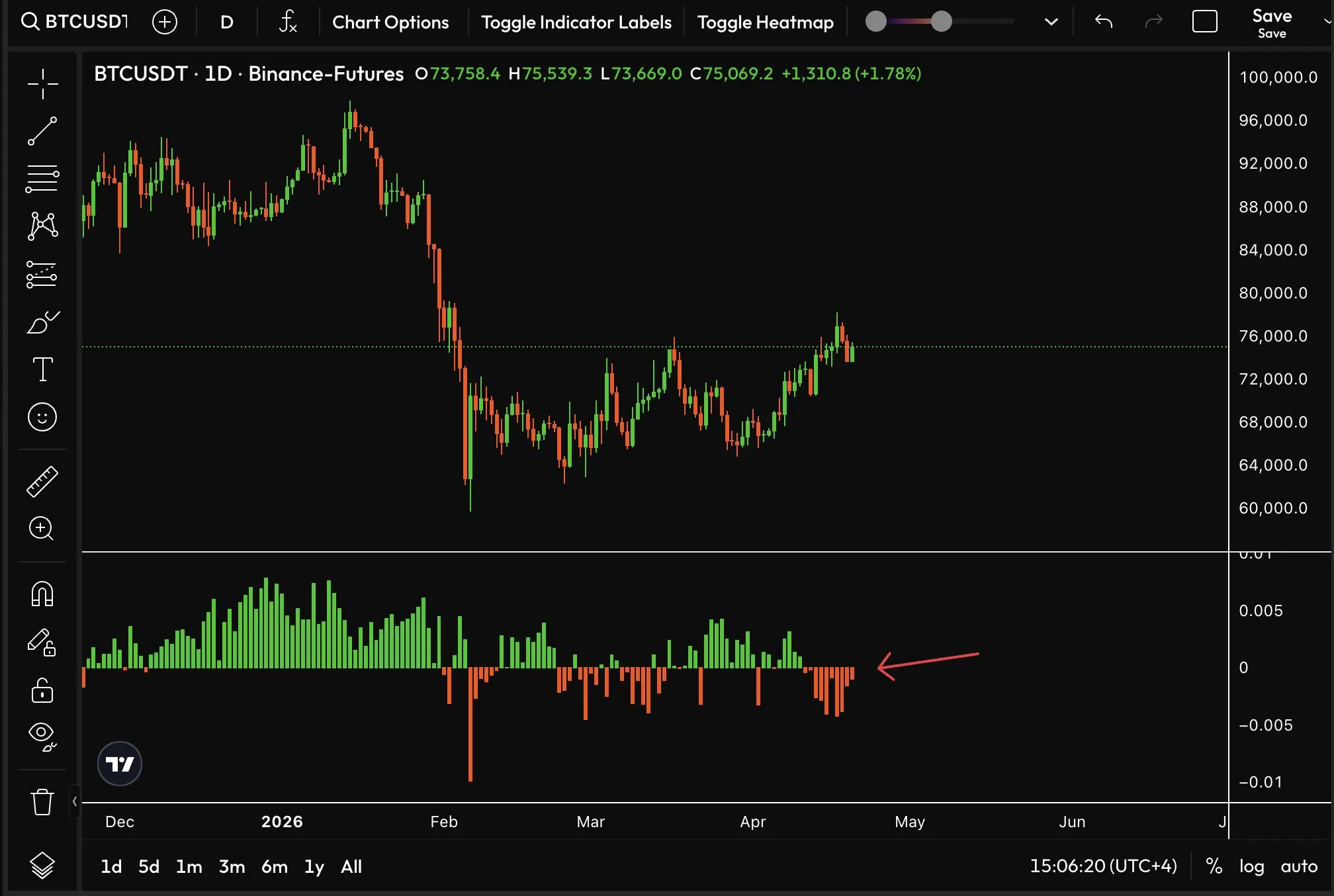1334x896 pixels.
Task: Select the crosshair cursor tool
Action: 42,84
